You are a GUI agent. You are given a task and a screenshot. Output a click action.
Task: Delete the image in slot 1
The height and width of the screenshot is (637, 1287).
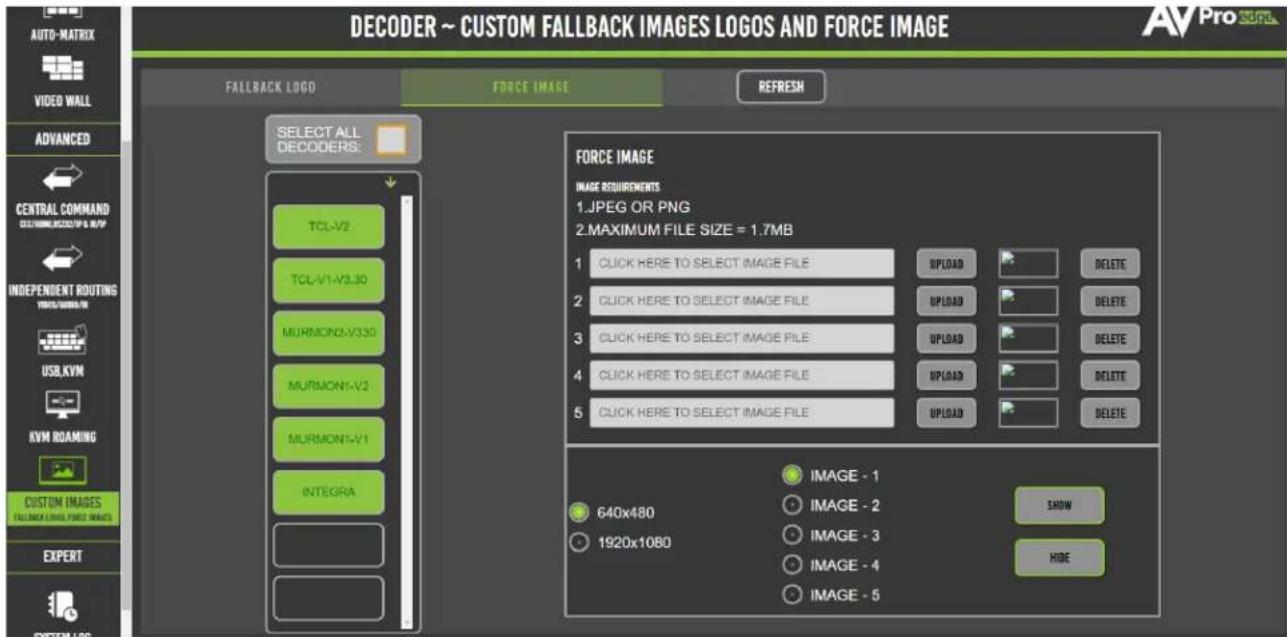click(x=1110, y=265)
